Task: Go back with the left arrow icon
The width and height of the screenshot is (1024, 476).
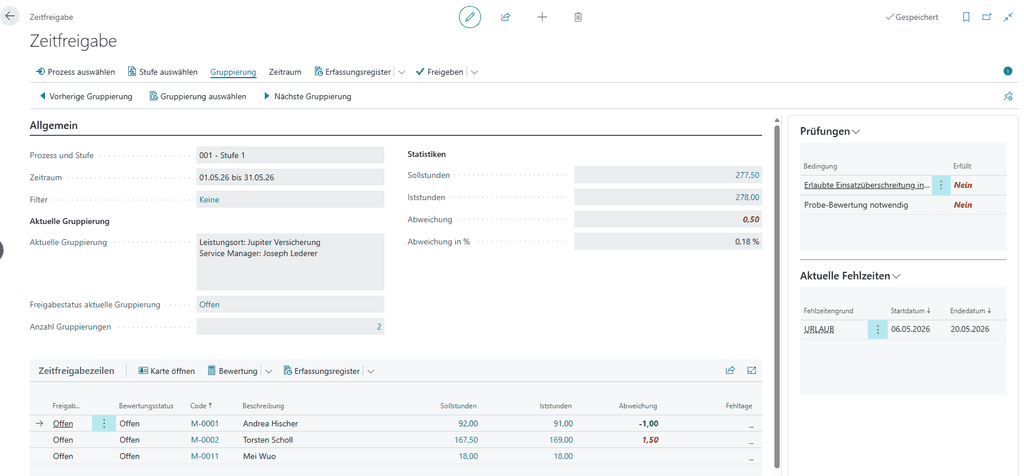Action: click(10, 16)
